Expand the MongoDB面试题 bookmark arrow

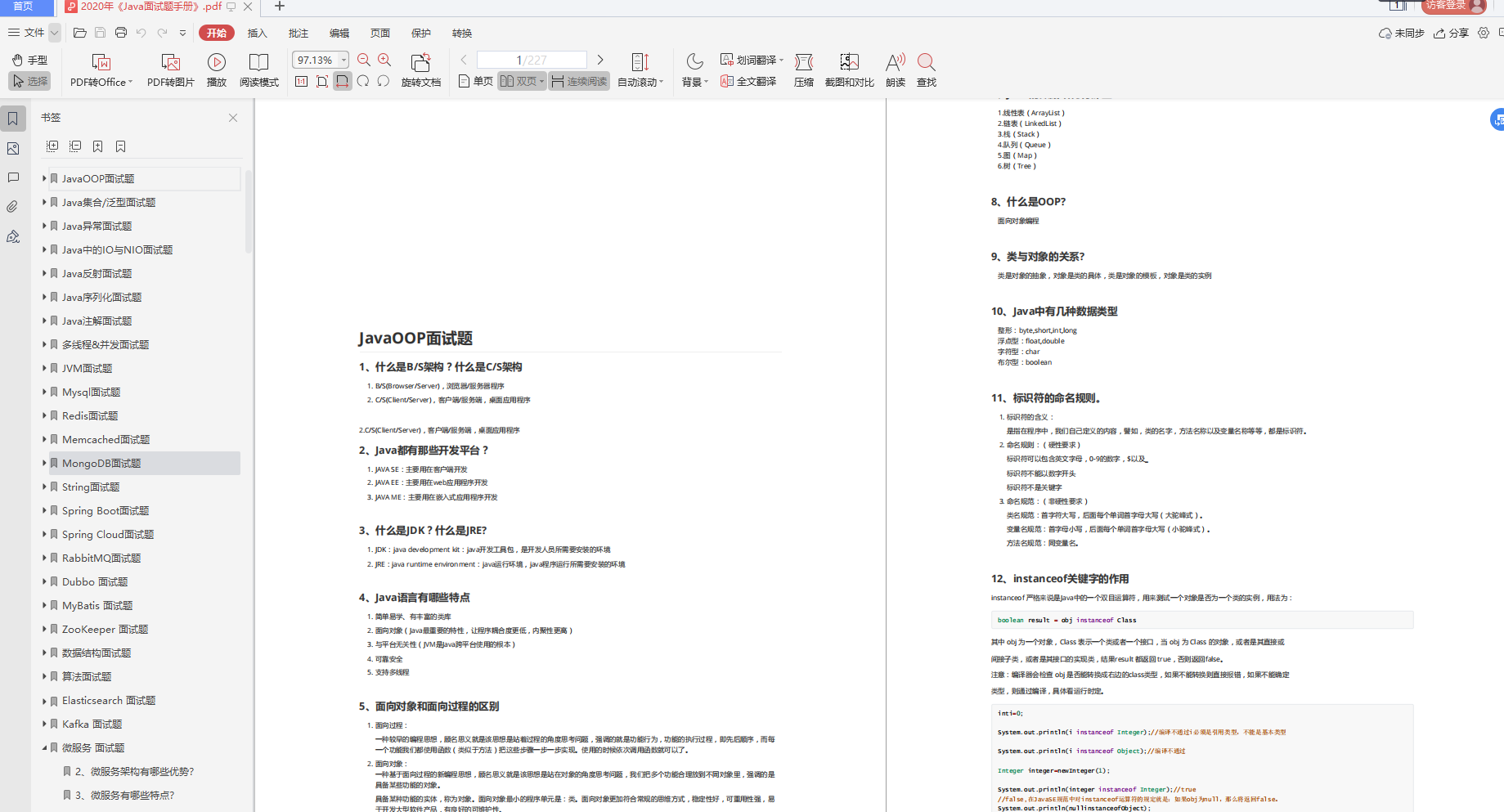coord(44,463)
